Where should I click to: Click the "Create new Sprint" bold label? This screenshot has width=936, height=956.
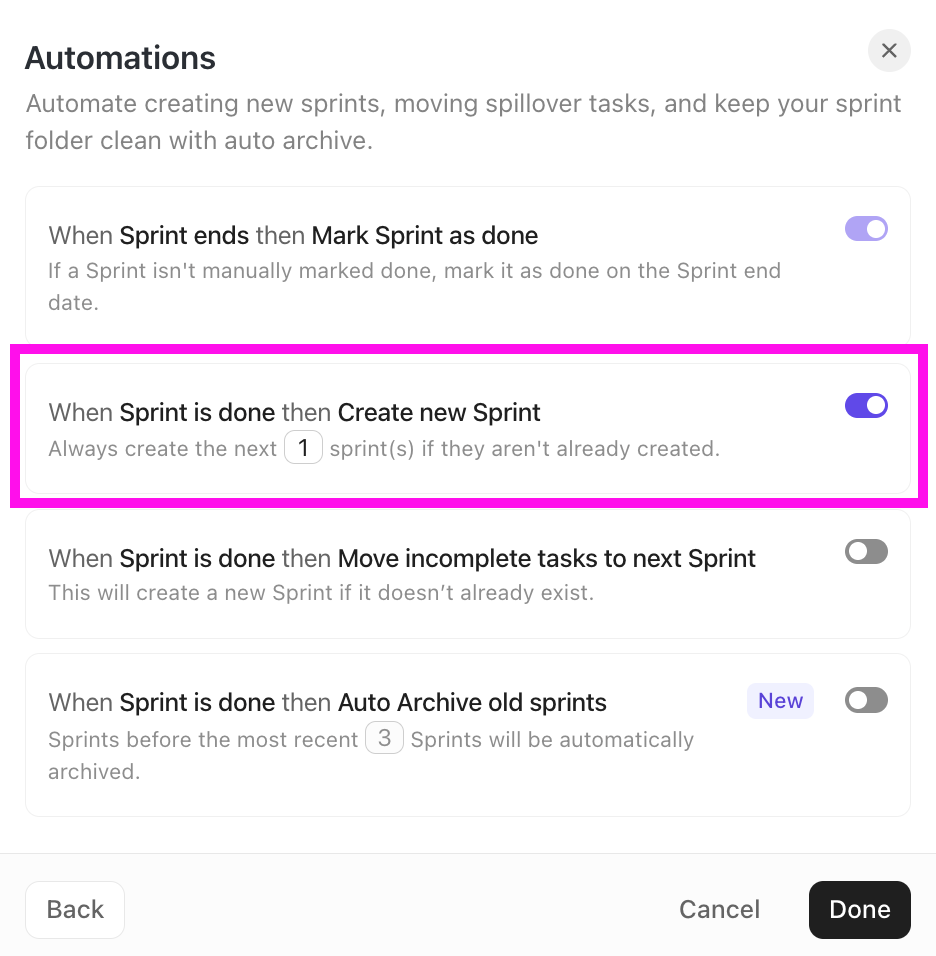point(440,412)
